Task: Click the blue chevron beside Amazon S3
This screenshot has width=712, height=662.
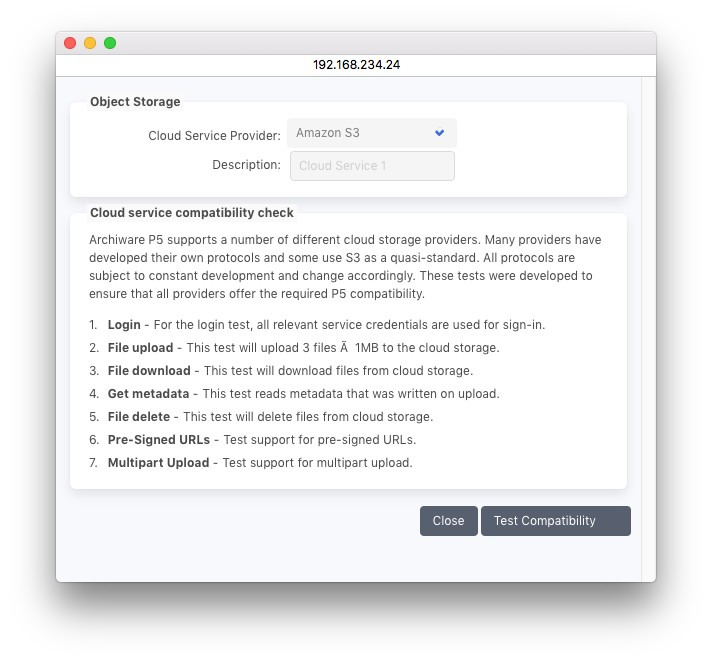Action: 440,133
